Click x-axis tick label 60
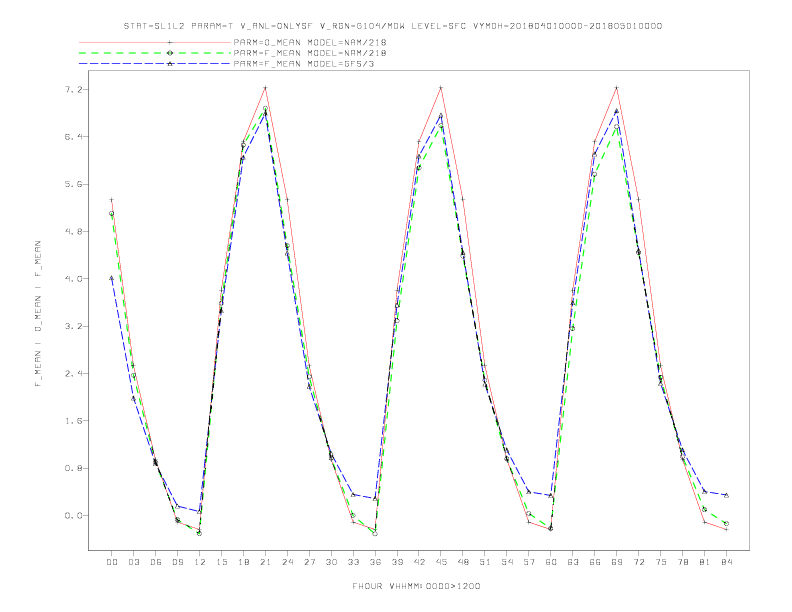792x612 pixels. point(551,562)
